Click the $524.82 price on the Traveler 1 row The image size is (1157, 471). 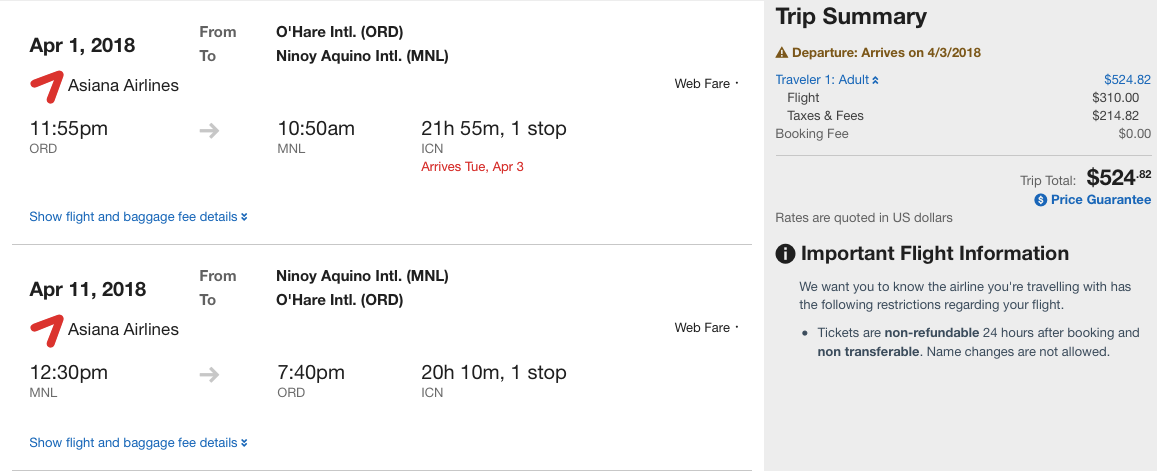tap(1127, 80)
